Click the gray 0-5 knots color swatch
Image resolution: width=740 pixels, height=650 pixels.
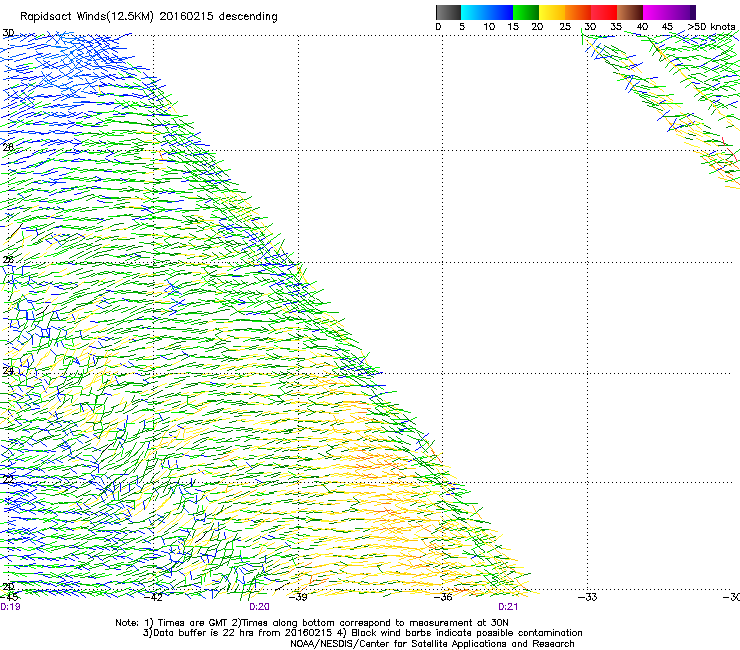[x=448, y=12]
